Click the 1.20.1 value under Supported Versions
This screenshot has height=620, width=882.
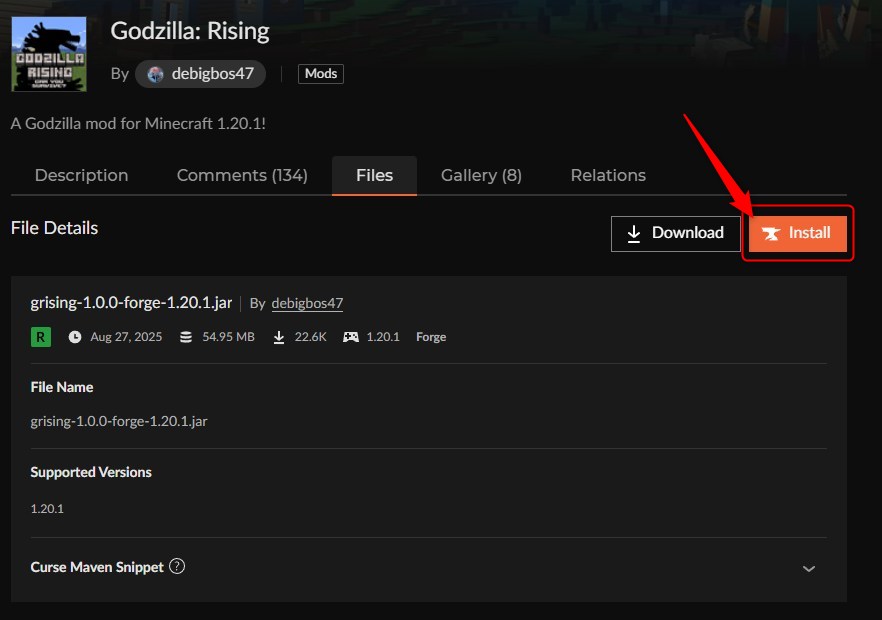[47, 509]
